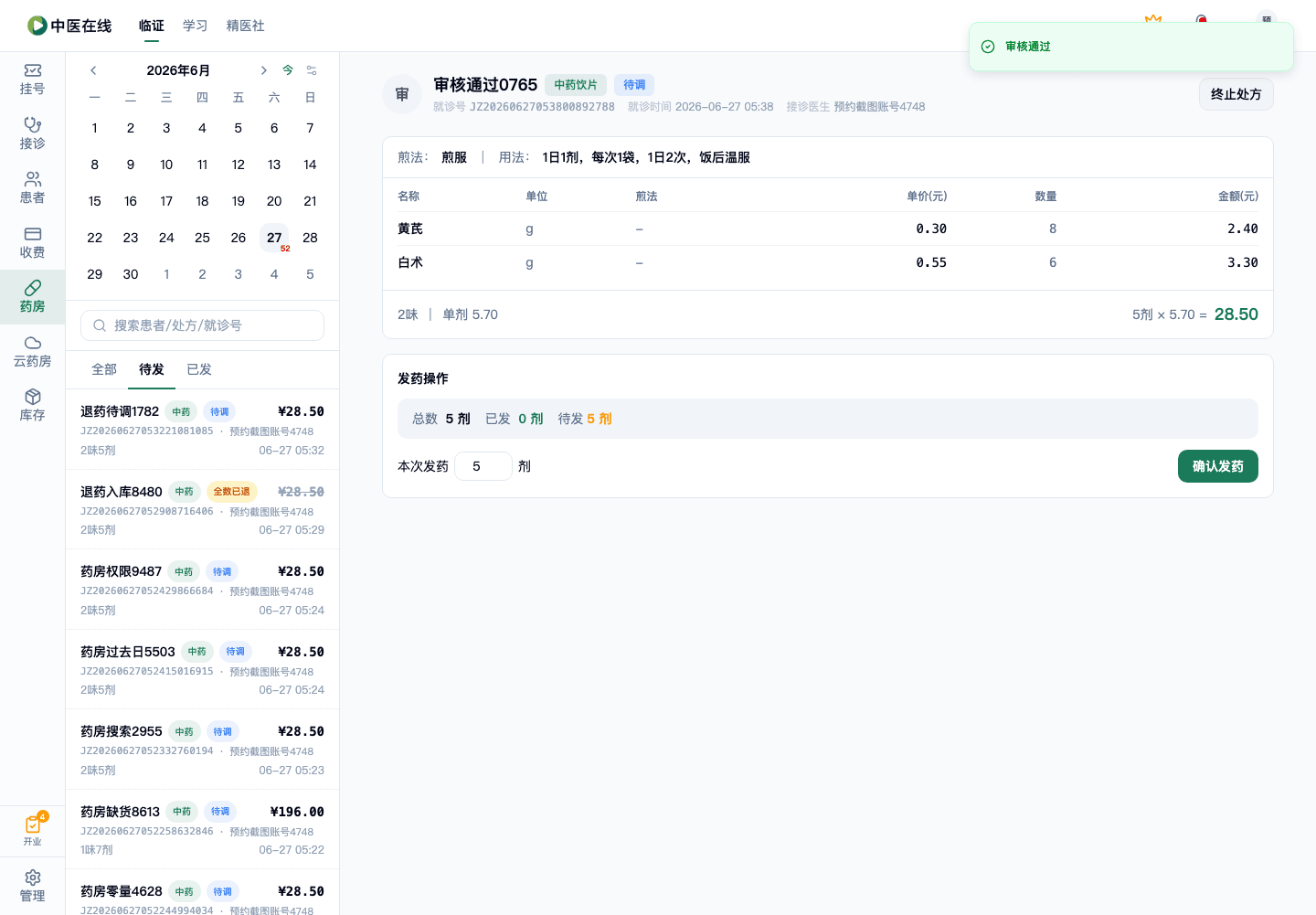Click the total amount 28.50
1316x915 pixels.
[1236, 314]
